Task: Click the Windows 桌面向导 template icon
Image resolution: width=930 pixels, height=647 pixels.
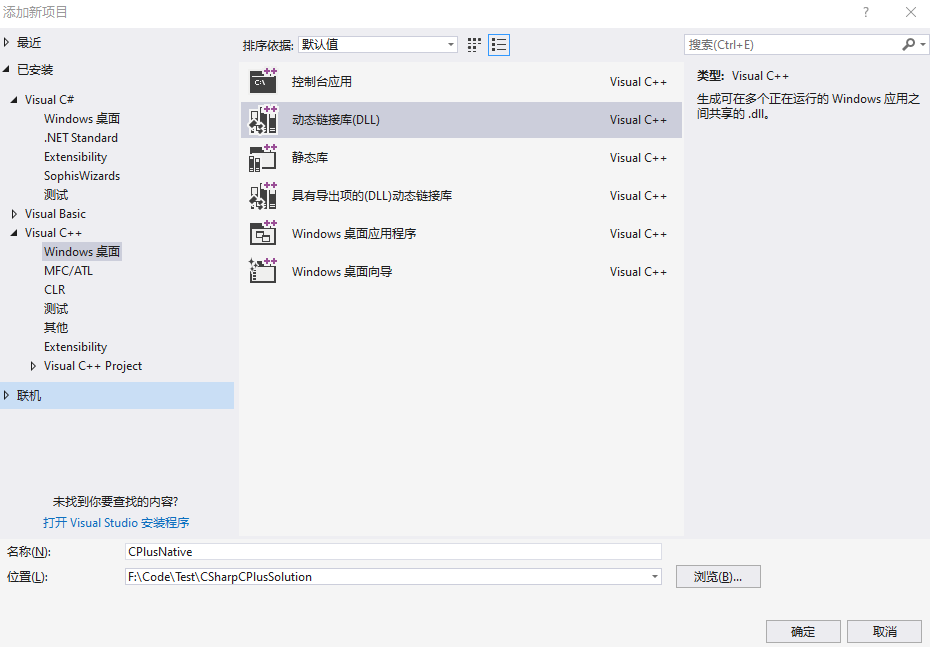Action: [263, 272]
